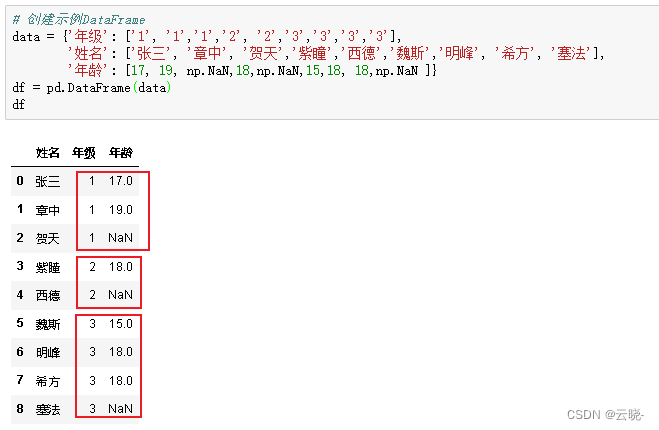Click the number 15 in the 年龄 list
Screen dimensions: 659x430
(313, 70)
